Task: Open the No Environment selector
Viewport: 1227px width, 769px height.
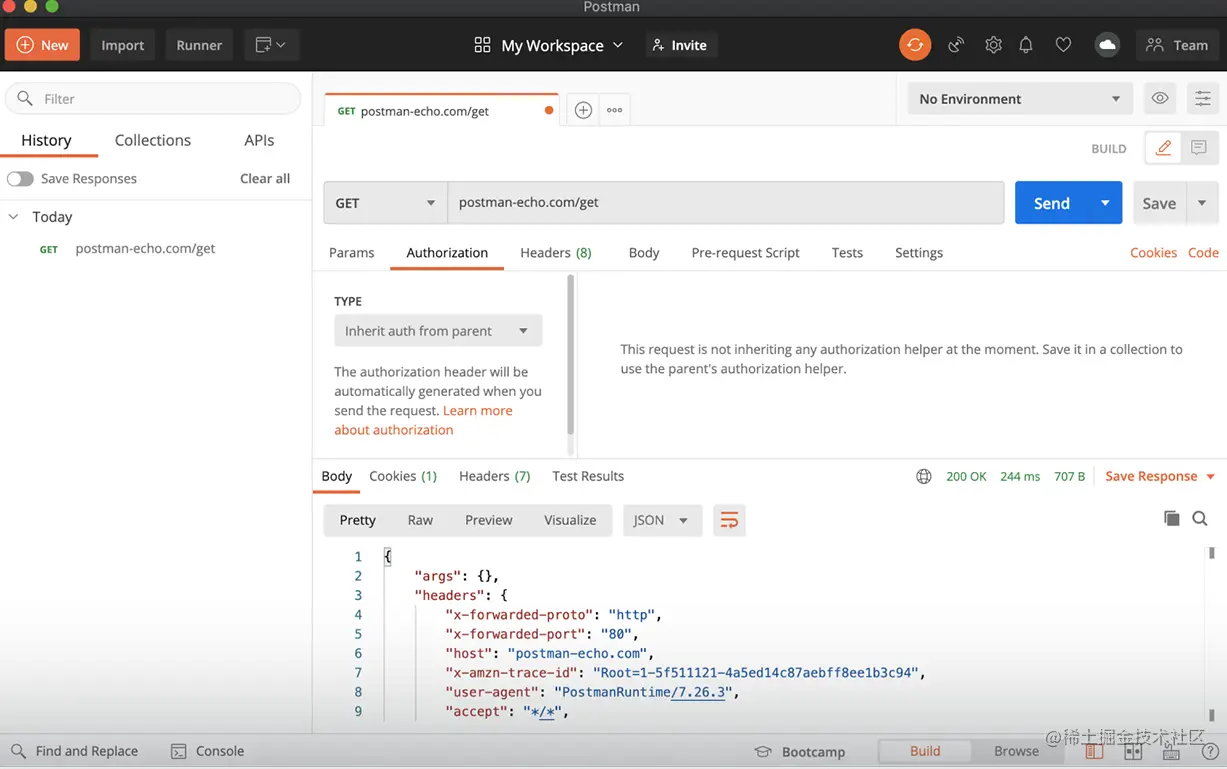Action: point(1020,98)
